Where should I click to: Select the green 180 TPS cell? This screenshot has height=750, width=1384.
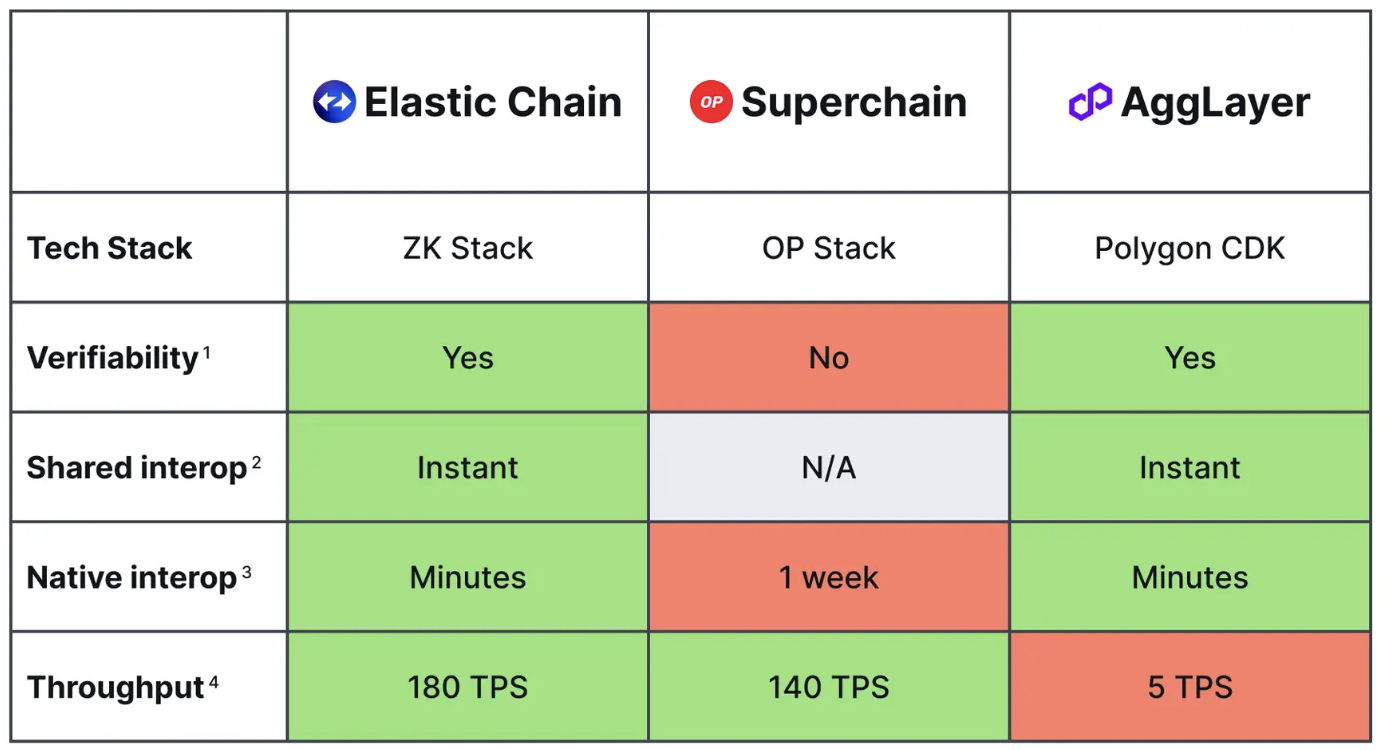[x=468, y=688]
